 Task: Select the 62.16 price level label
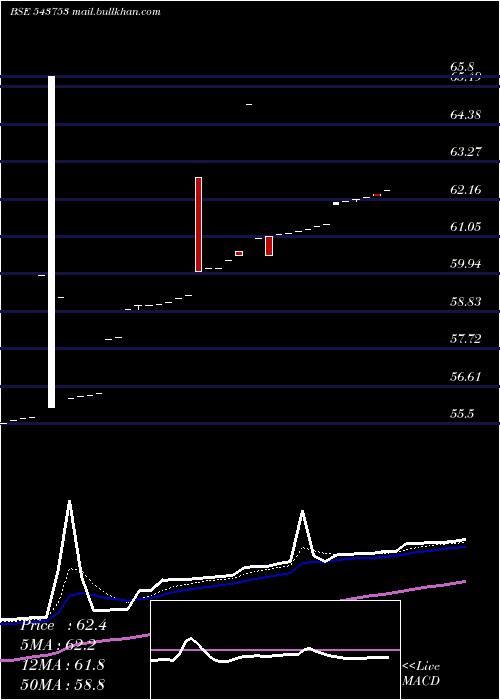466,190
